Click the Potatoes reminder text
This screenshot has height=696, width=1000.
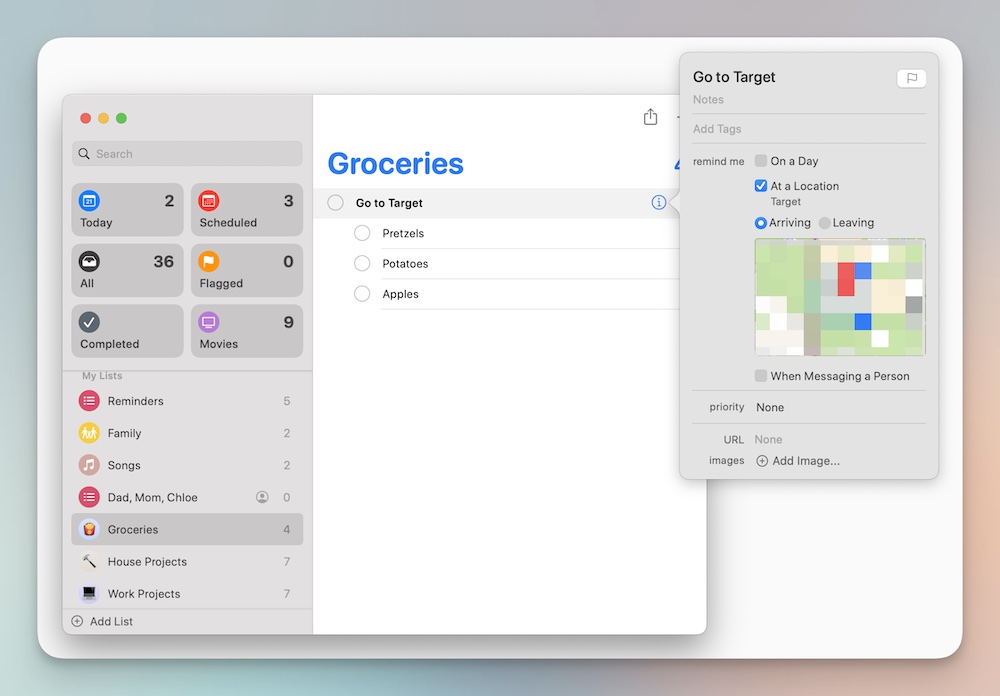(x=405, y=263)
